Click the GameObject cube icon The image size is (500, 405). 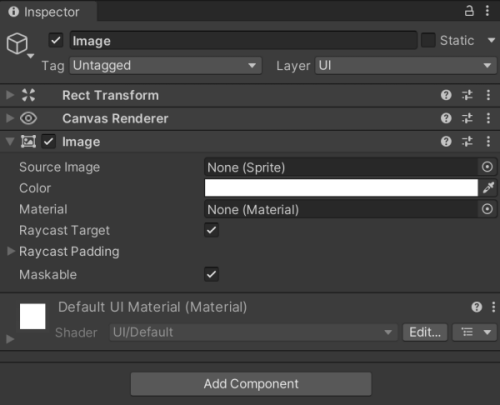coord(17,44)
